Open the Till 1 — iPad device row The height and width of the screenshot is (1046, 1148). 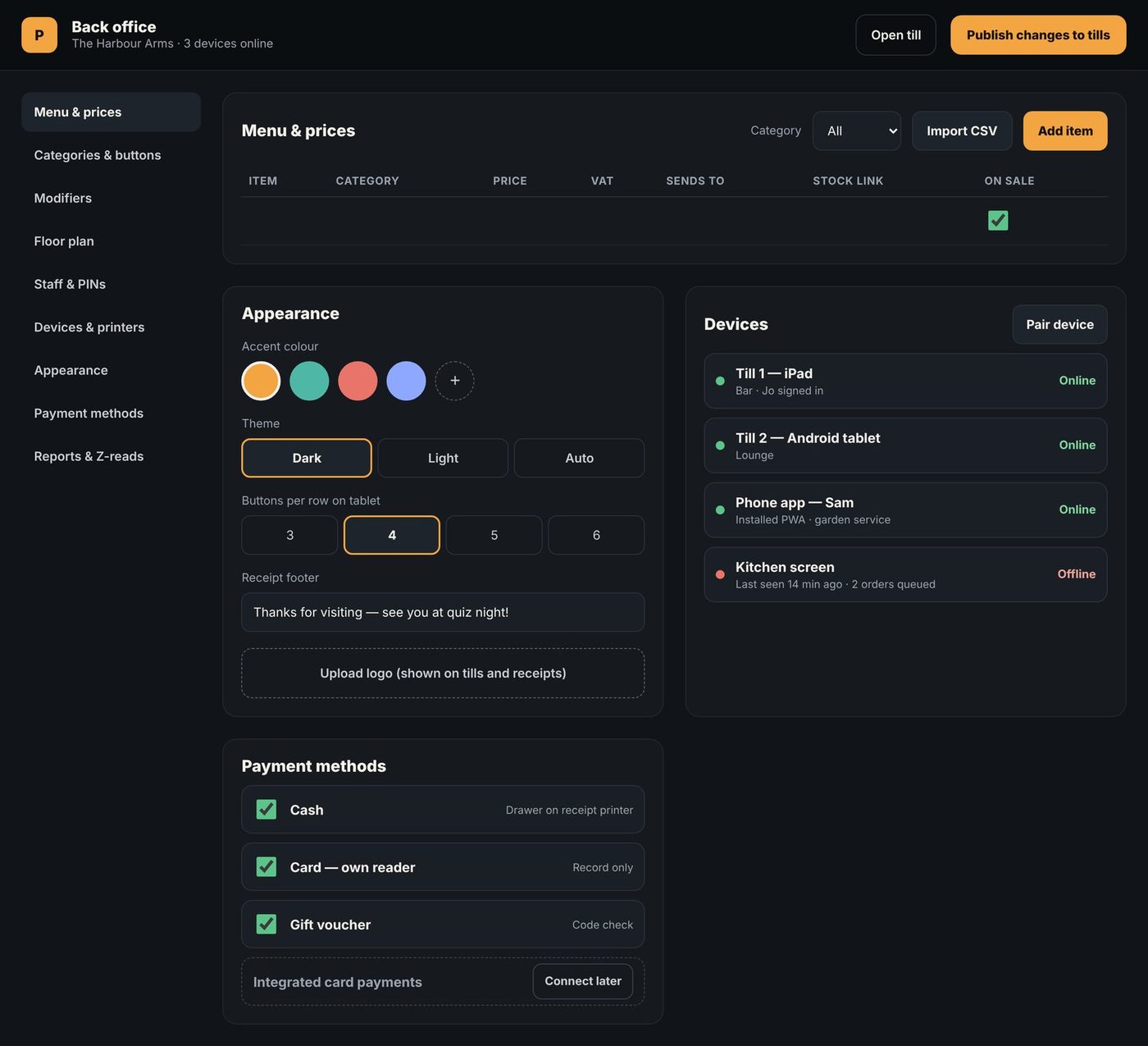pyautogui.click(x=905, y=381)
